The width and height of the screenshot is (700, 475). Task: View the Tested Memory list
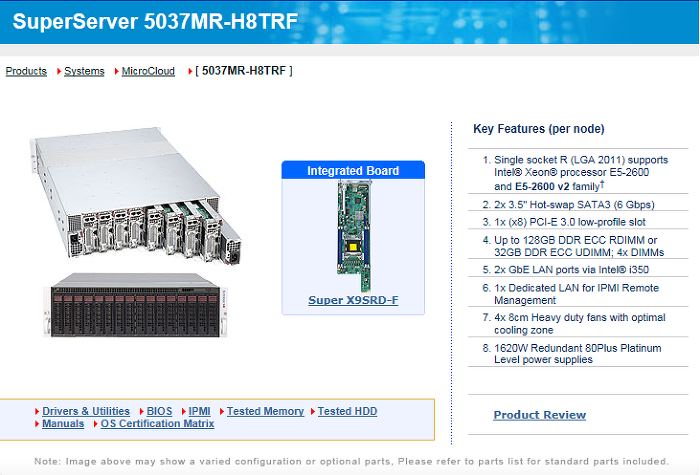click(x=265, y=411)
